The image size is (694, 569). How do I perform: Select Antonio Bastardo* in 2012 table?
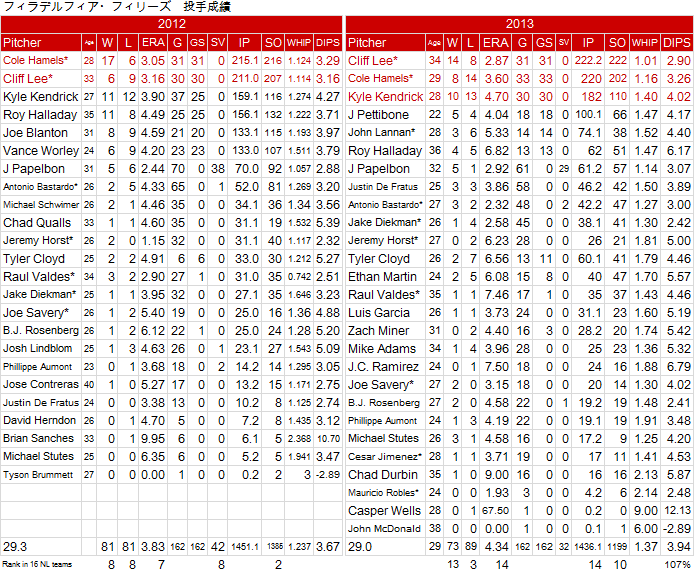(40, 187)
